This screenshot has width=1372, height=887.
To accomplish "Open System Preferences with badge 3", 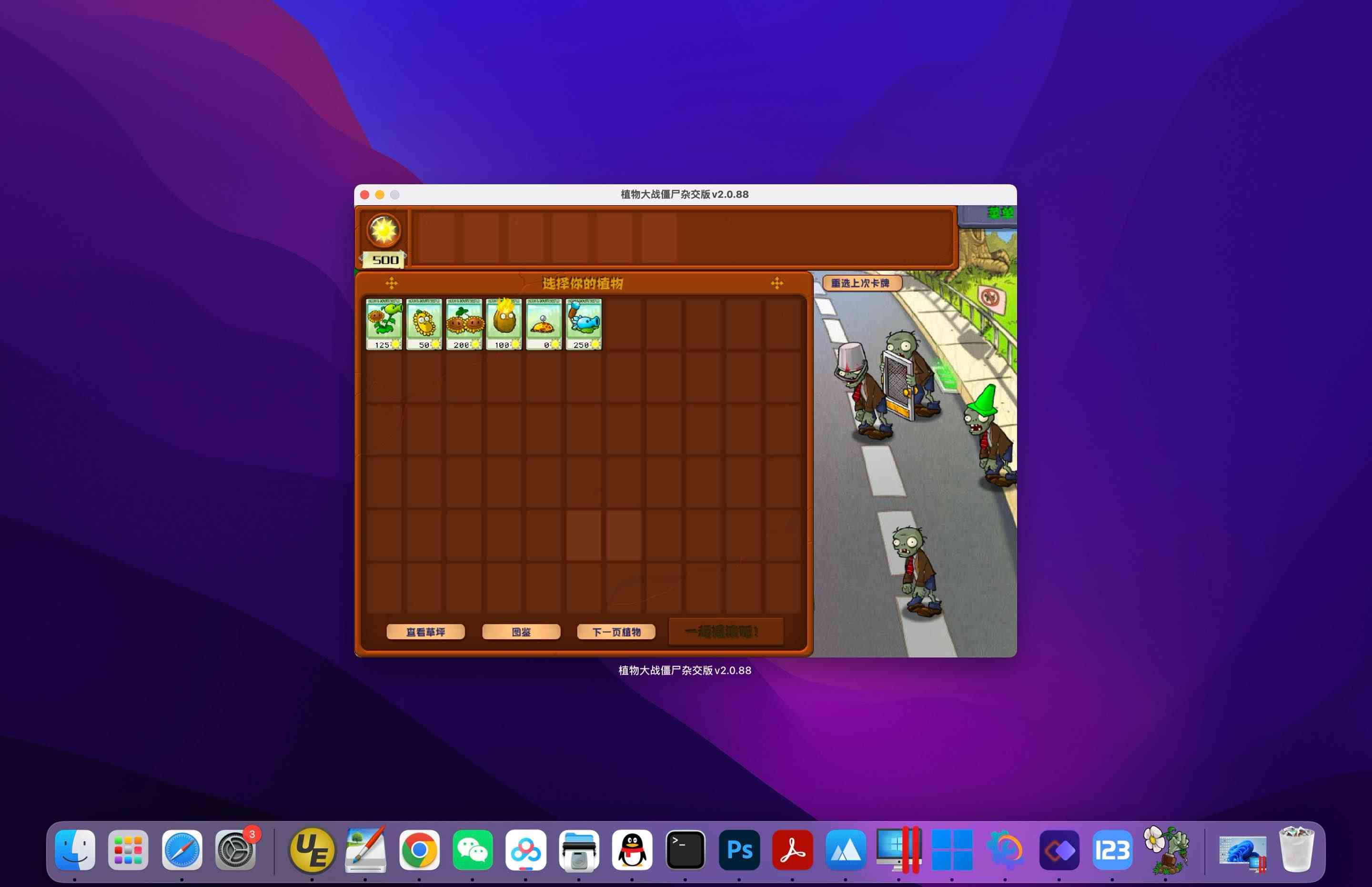I will (x=236, y=850).
